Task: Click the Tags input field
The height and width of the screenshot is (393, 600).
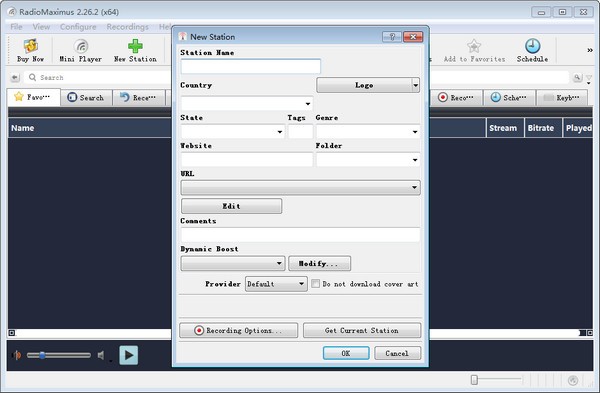Action: click(x=300, y=132)
